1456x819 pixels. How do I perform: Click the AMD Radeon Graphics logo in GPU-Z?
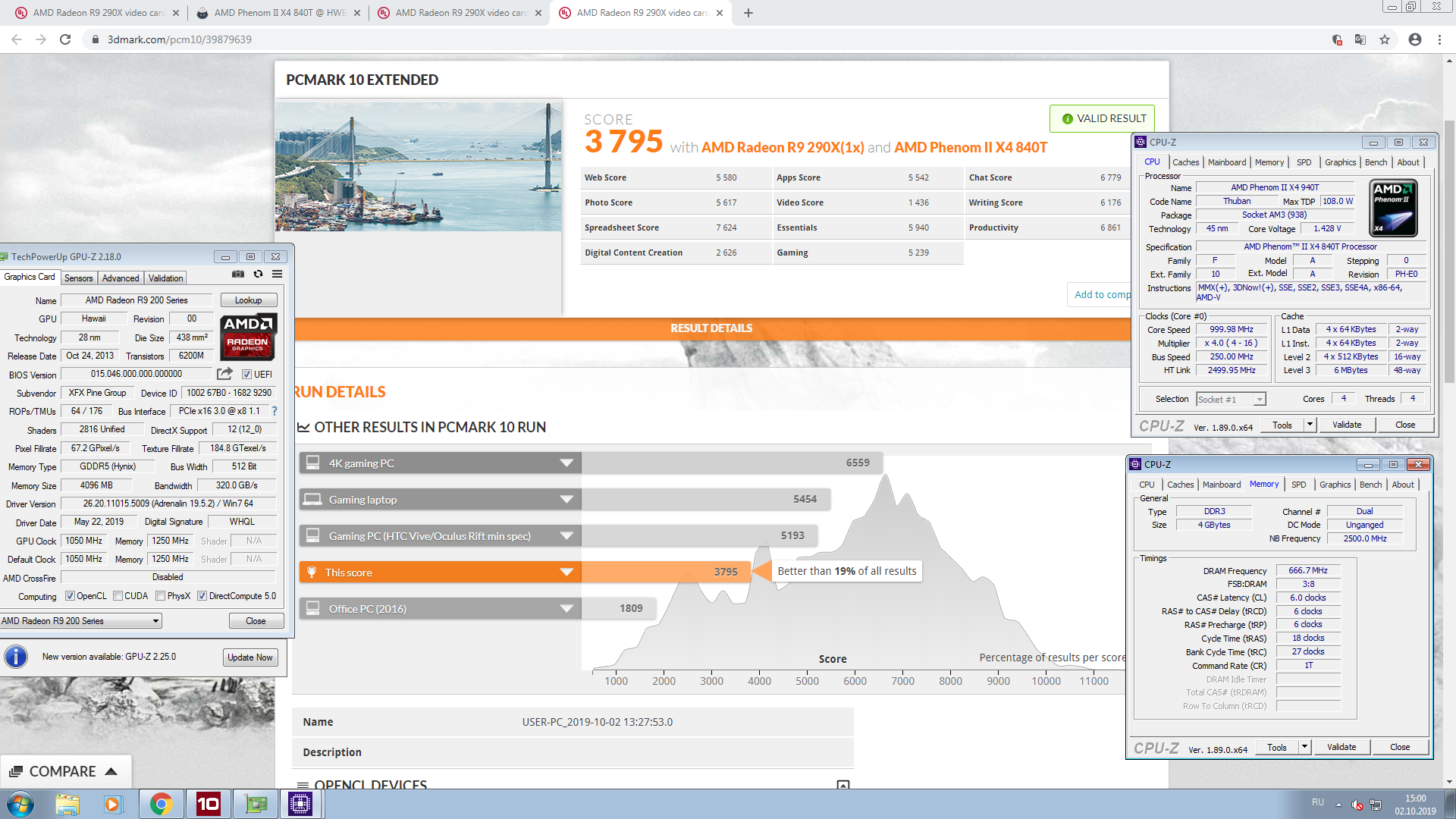click(248, 337)
